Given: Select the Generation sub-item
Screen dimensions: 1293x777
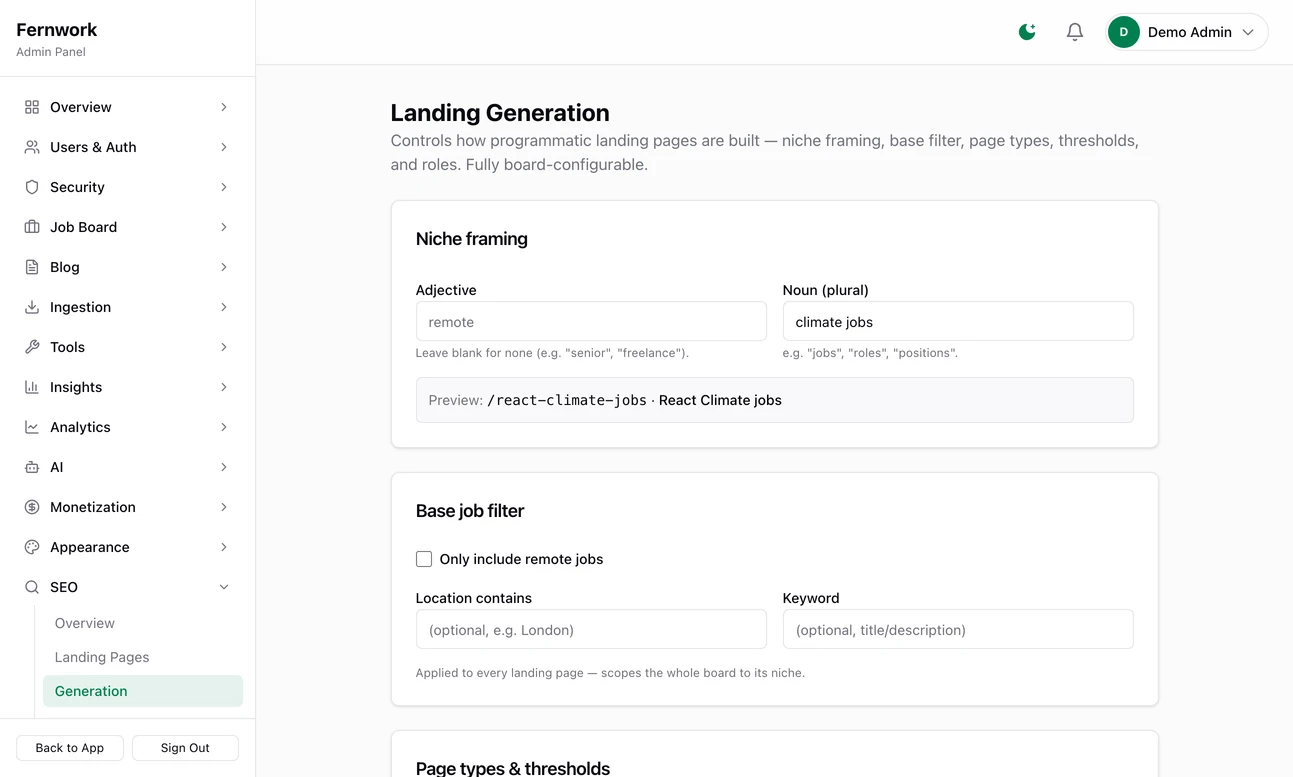Looking at the screenshot, I should 143,691.
